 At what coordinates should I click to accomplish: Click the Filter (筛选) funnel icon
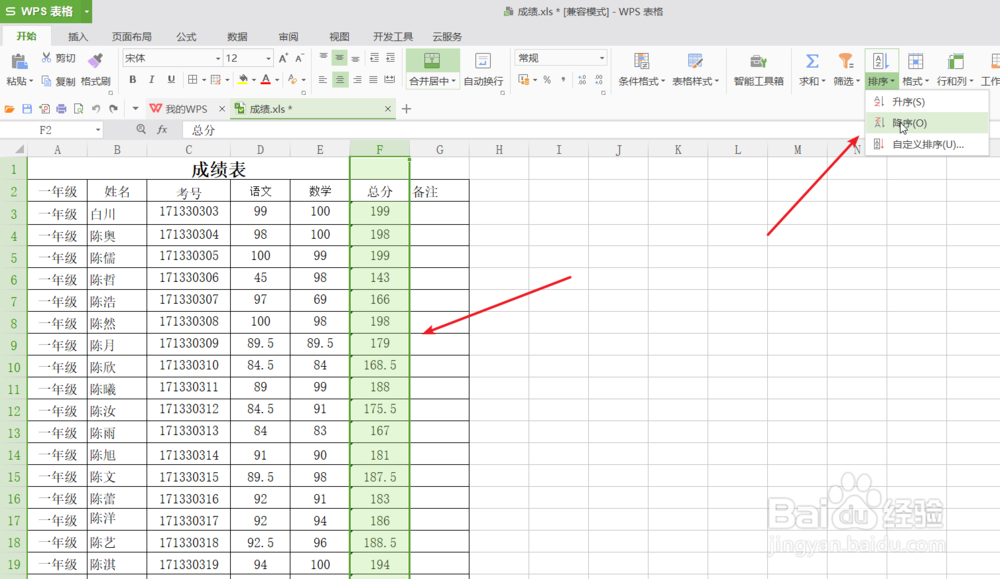pyautogui.click(x=846, y=61)
